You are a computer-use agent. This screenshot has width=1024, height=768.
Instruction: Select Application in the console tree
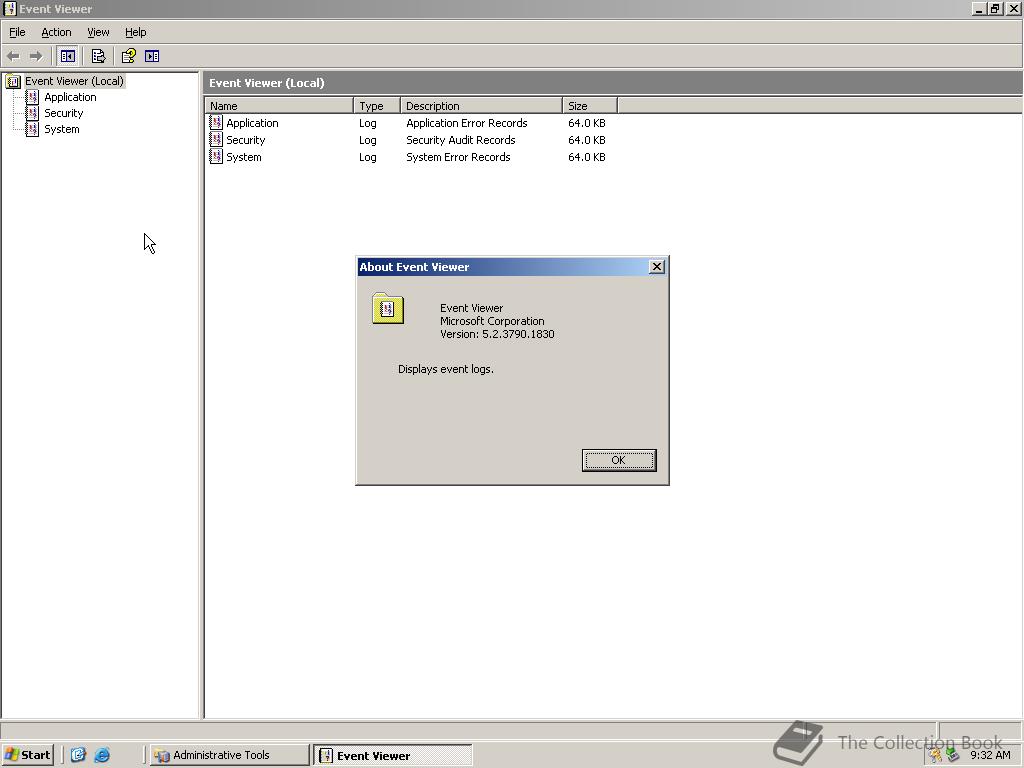[69, 97]
